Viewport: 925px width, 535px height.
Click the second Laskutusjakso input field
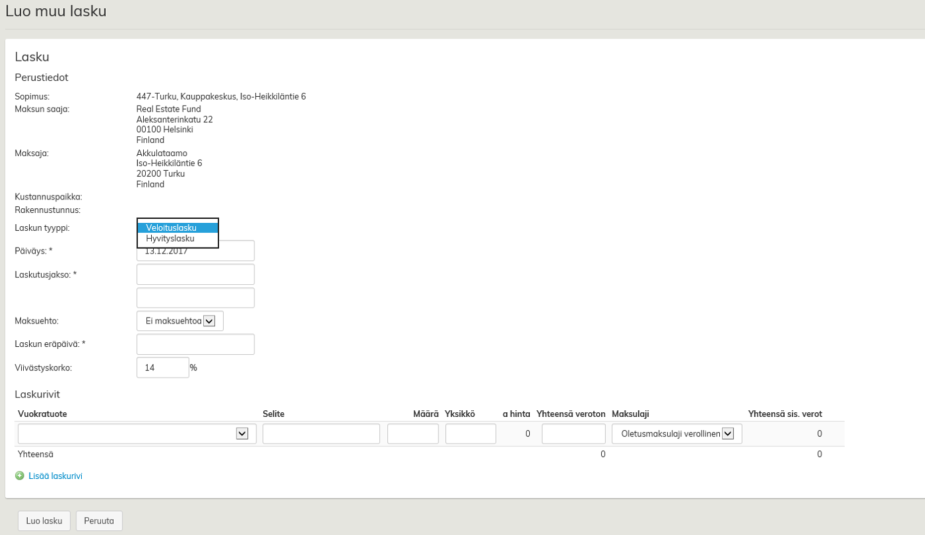click(195, 298)
